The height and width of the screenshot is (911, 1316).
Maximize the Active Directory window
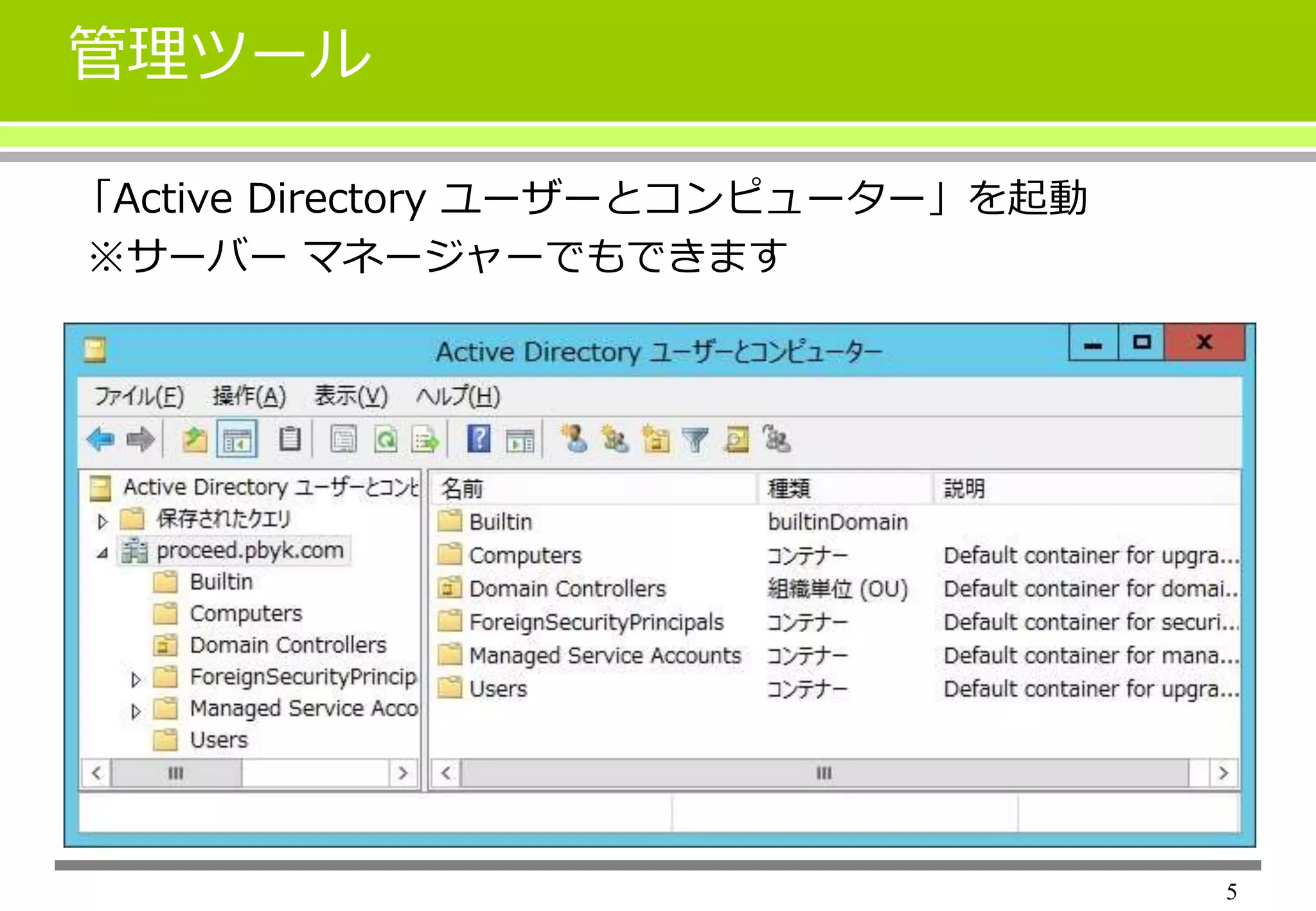click(1142, 342)
